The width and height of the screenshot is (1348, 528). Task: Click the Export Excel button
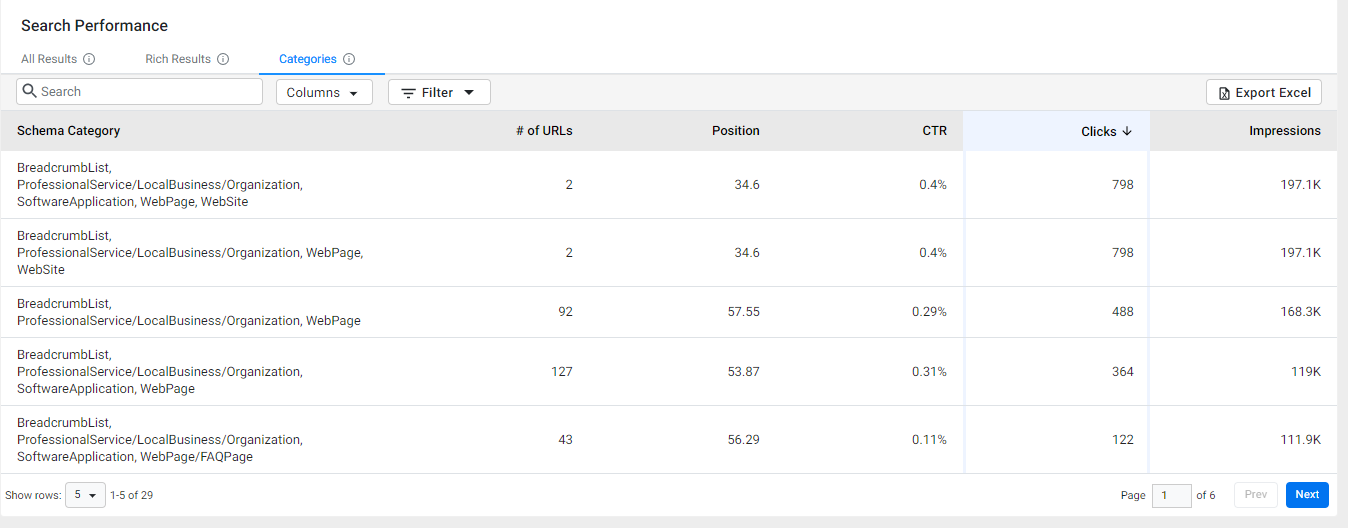point(1264,92)
